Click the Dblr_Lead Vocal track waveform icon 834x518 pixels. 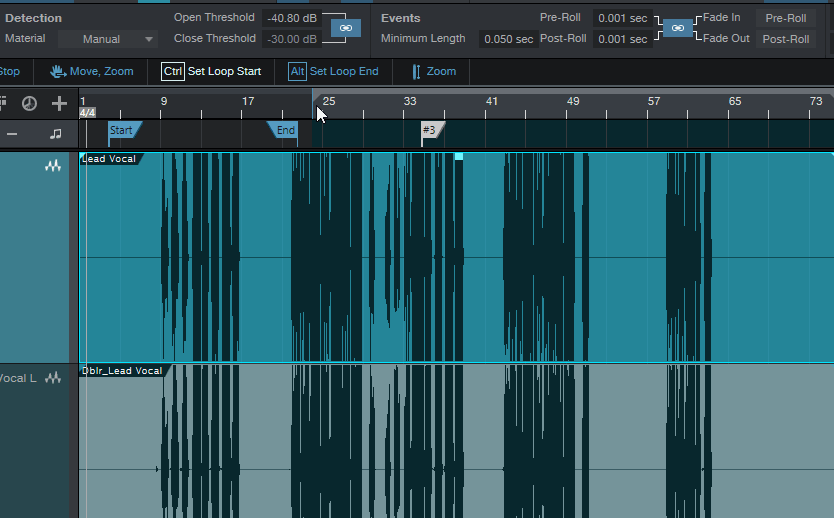pos(53,378)
